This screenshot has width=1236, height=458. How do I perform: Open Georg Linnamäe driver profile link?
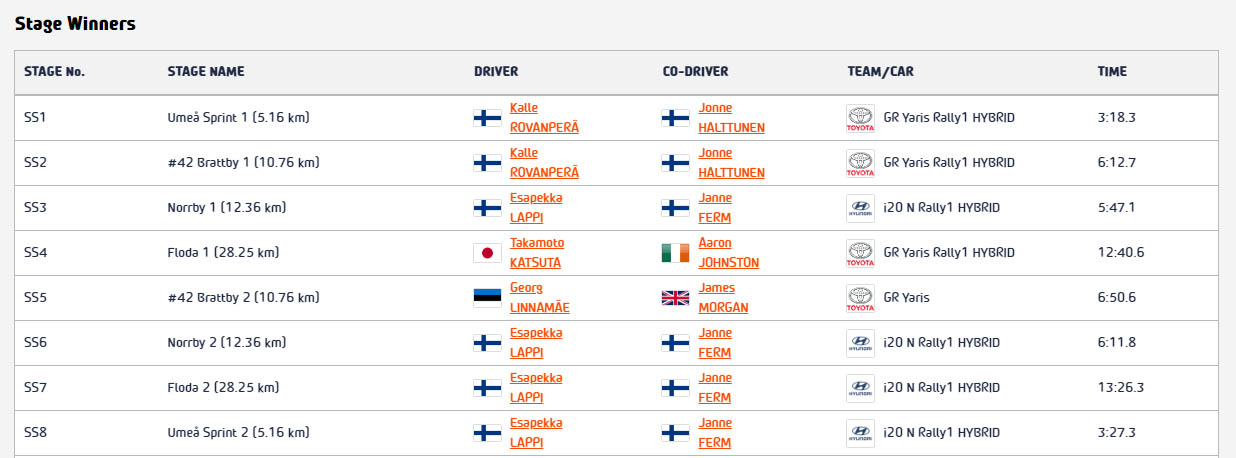pyautogui.click(x=539, y=298)
